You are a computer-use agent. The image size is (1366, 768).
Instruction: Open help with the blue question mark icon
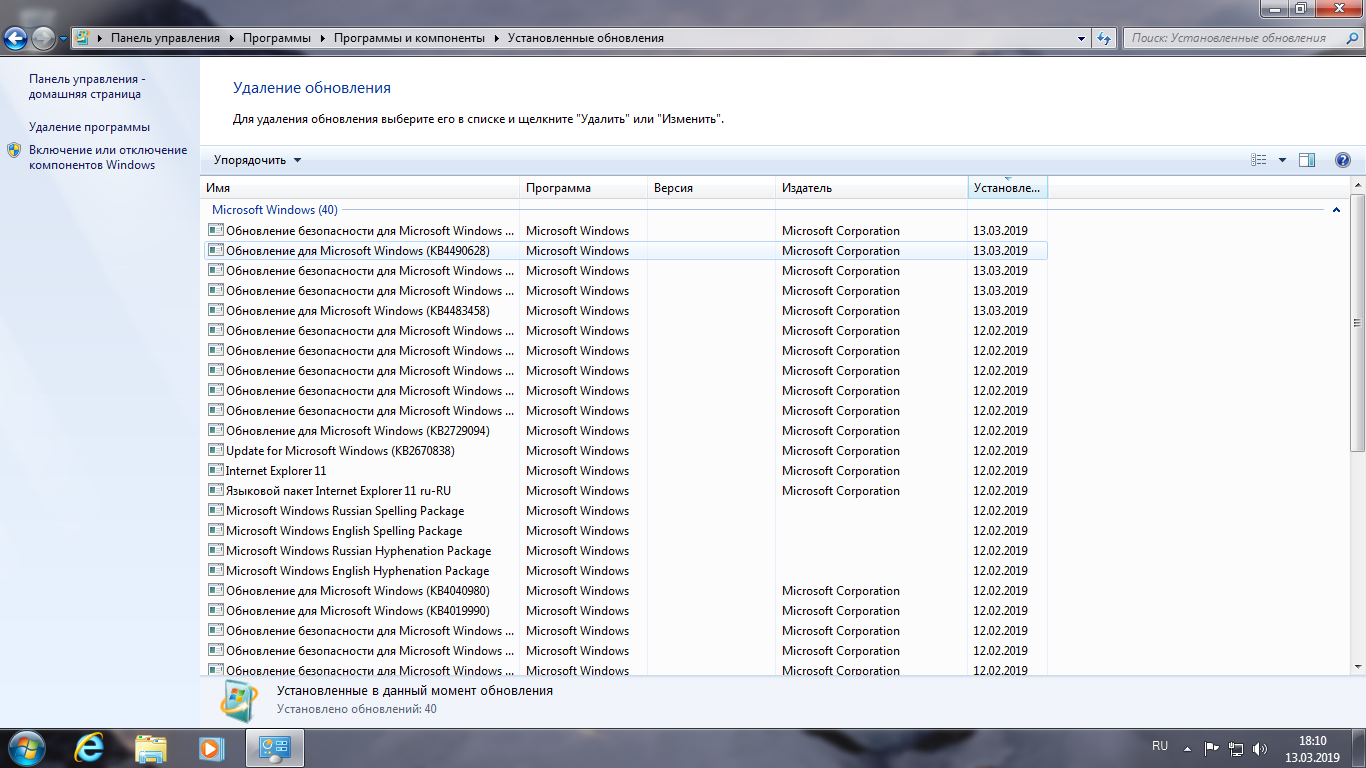[x=1343, y=160]
